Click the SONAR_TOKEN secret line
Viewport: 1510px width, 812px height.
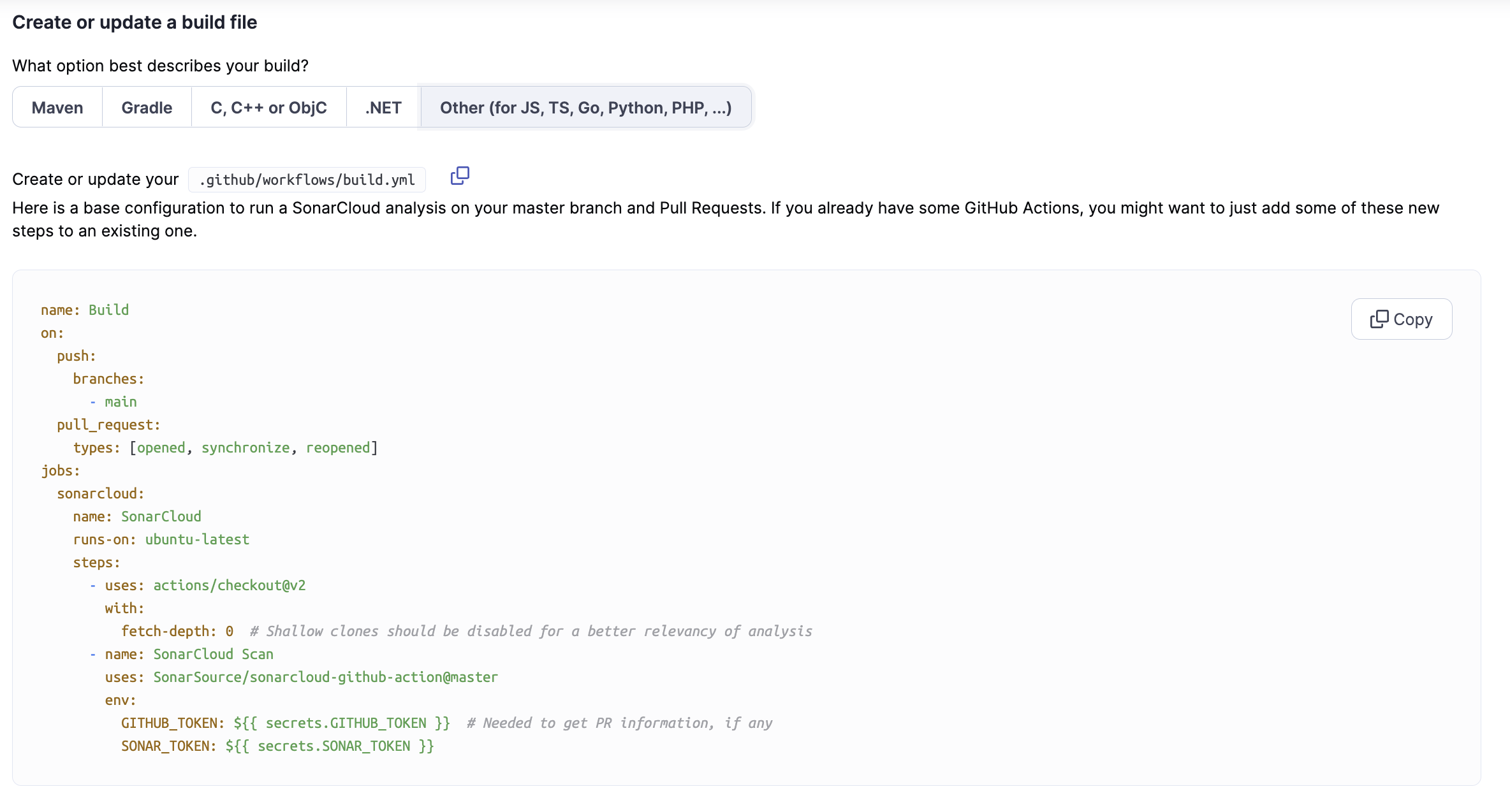pos(277,746)
